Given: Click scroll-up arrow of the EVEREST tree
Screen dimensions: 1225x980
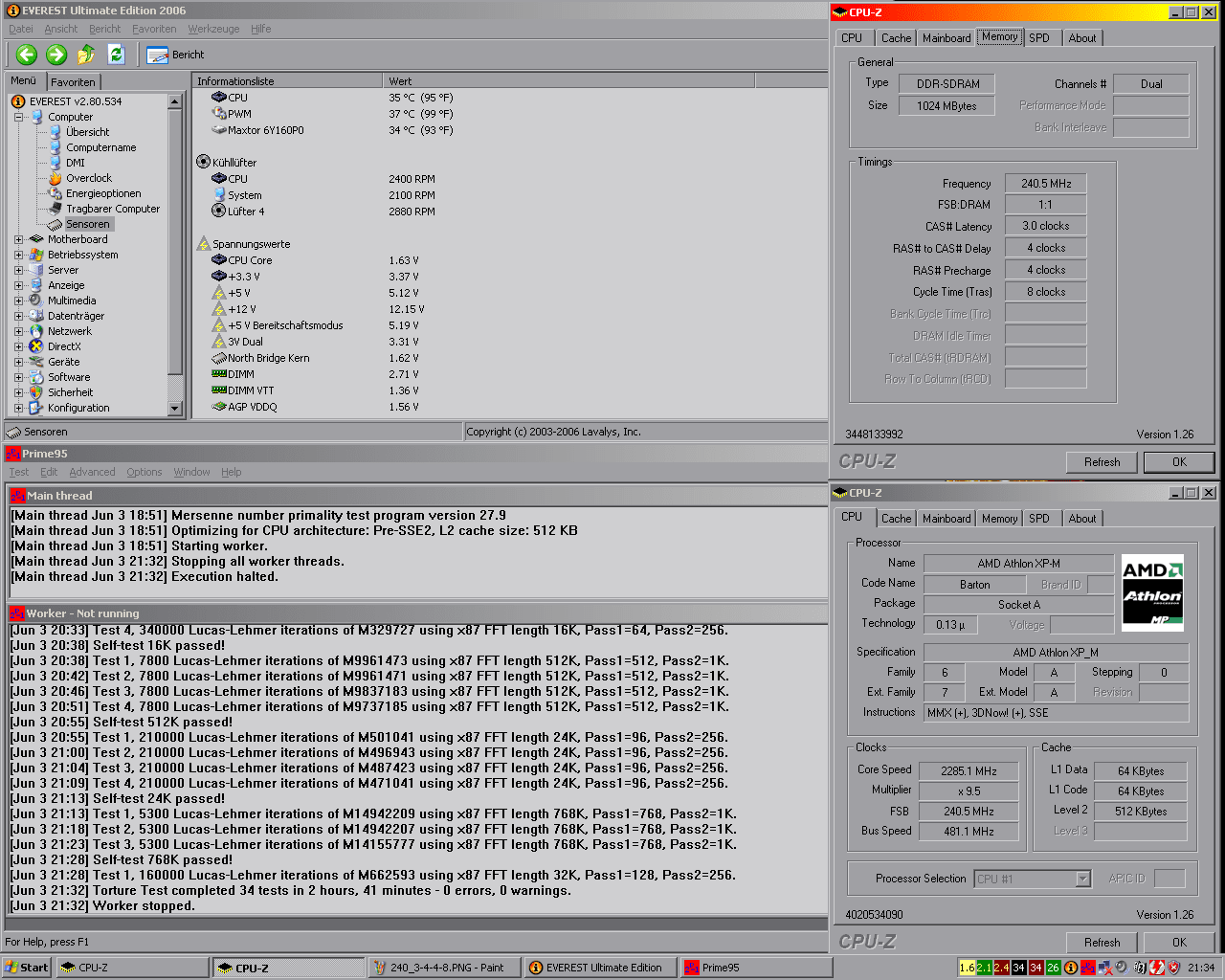Looking at the screenshot, I should 174,101.
